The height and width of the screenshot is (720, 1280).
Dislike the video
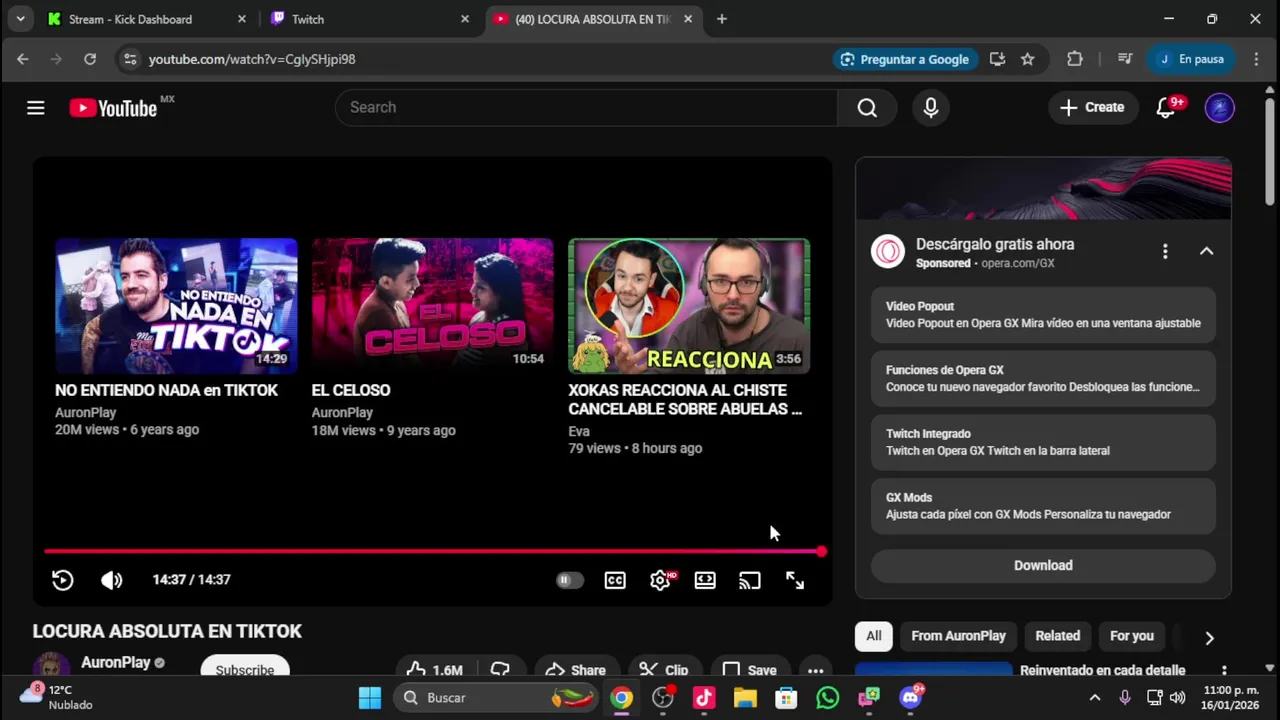(x=501, y=670)
